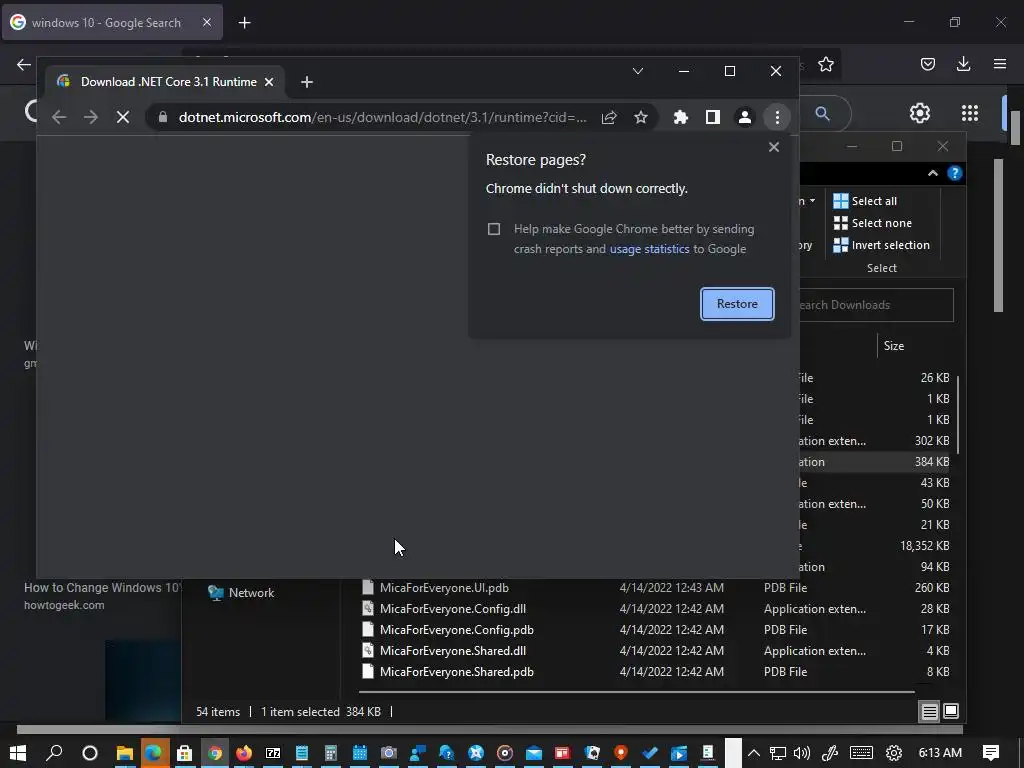Click the Restore button
The width and height of the screenshot is (1024, 768).
pyautogui.click(x=737, y=304)
